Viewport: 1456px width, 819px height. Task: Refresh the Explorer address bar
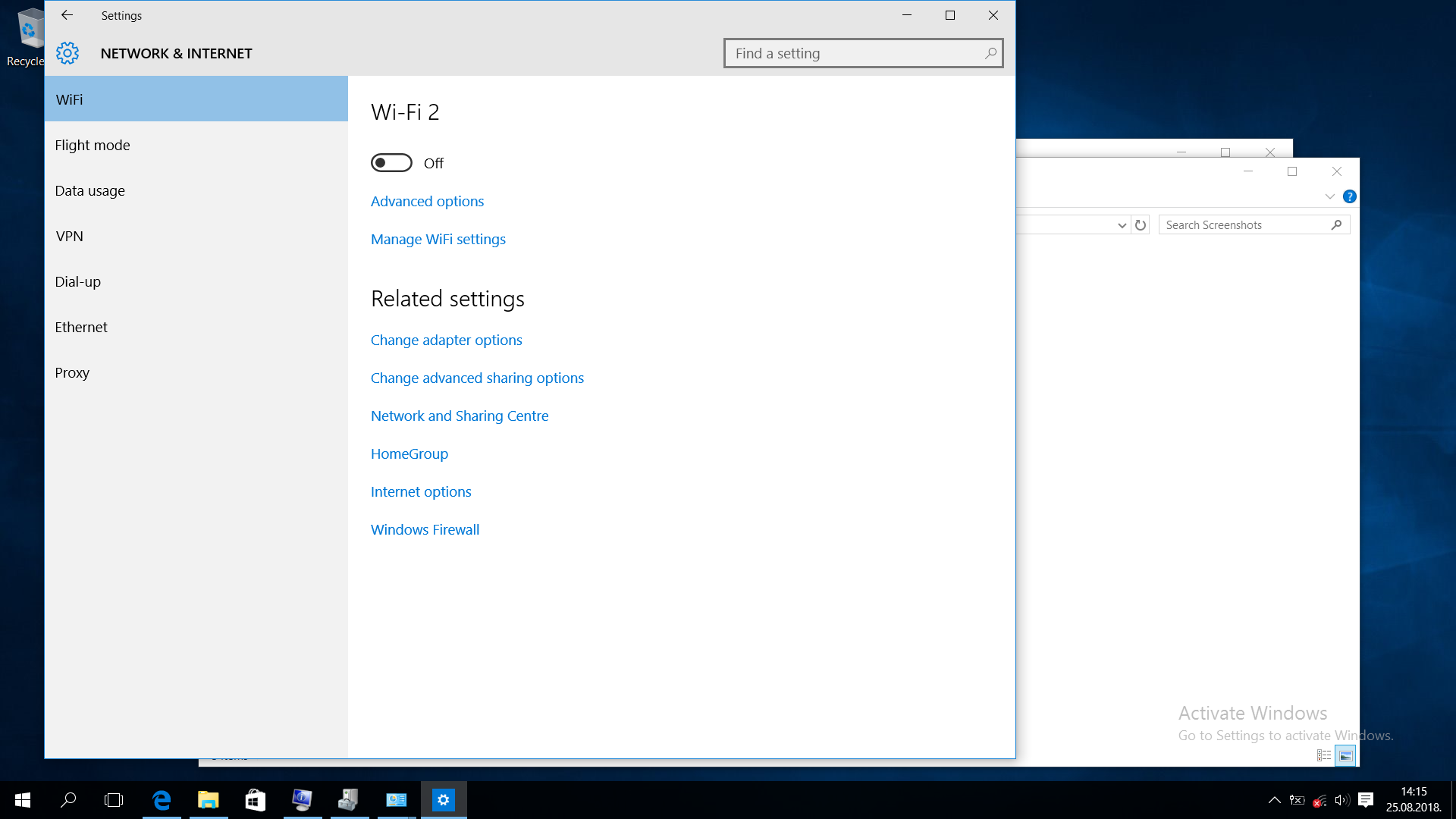[1141, 225]
